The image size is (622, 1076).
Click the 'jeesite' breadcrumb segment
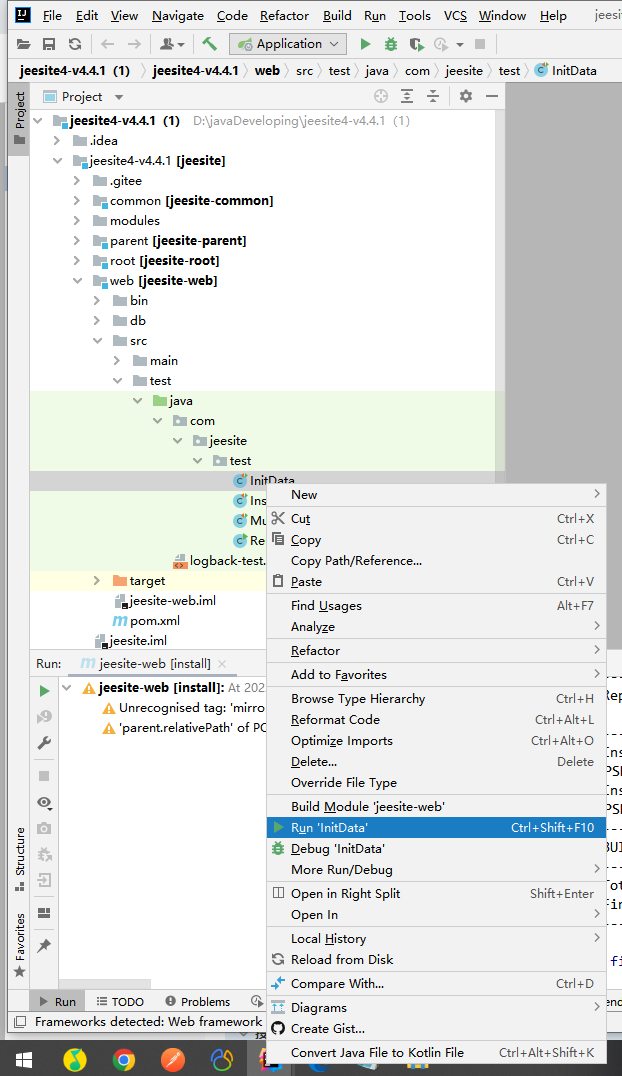point(463,71)
